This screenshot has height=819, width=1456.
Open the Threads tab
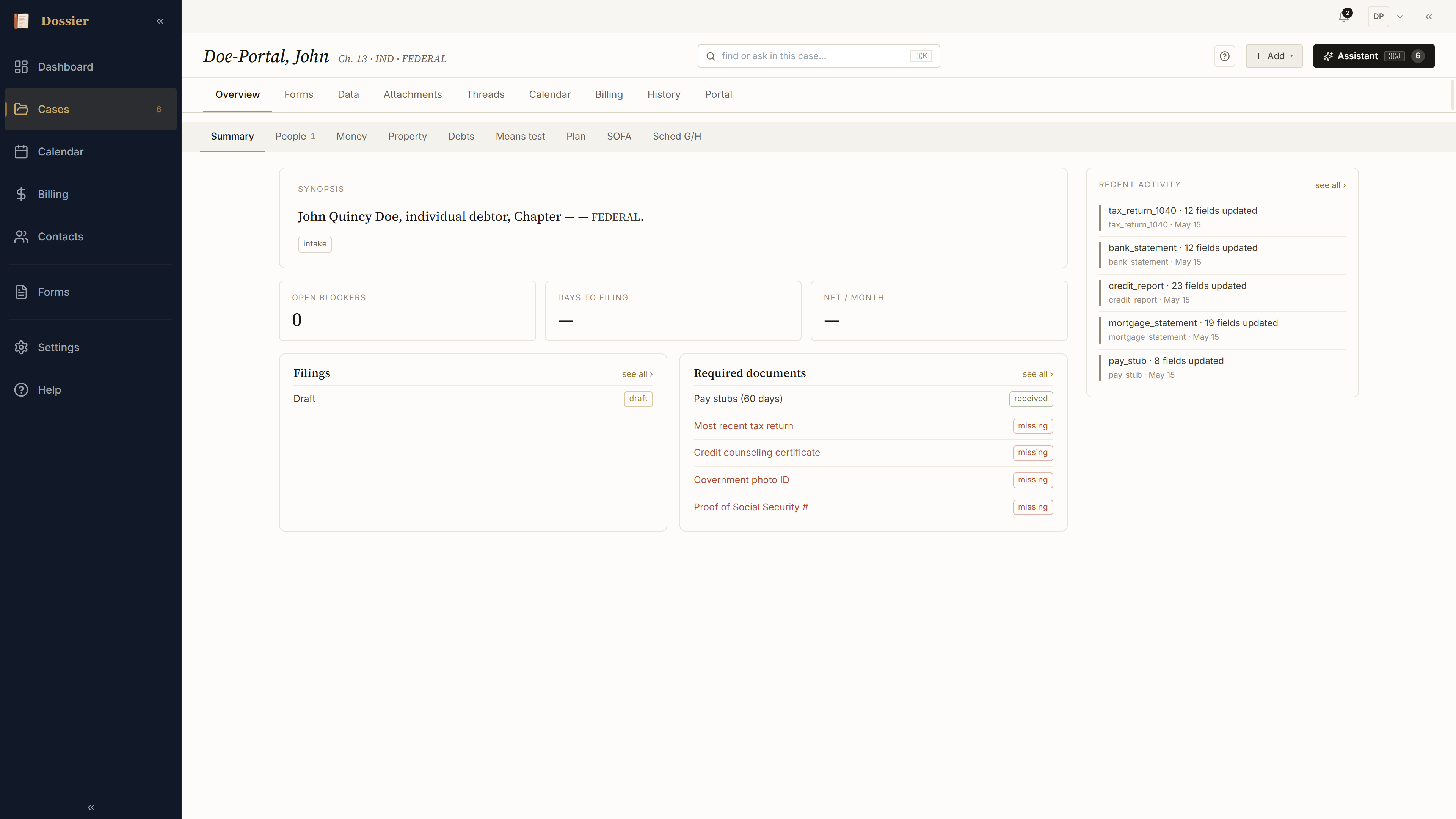pyautogui.click(x=485, y=94)
